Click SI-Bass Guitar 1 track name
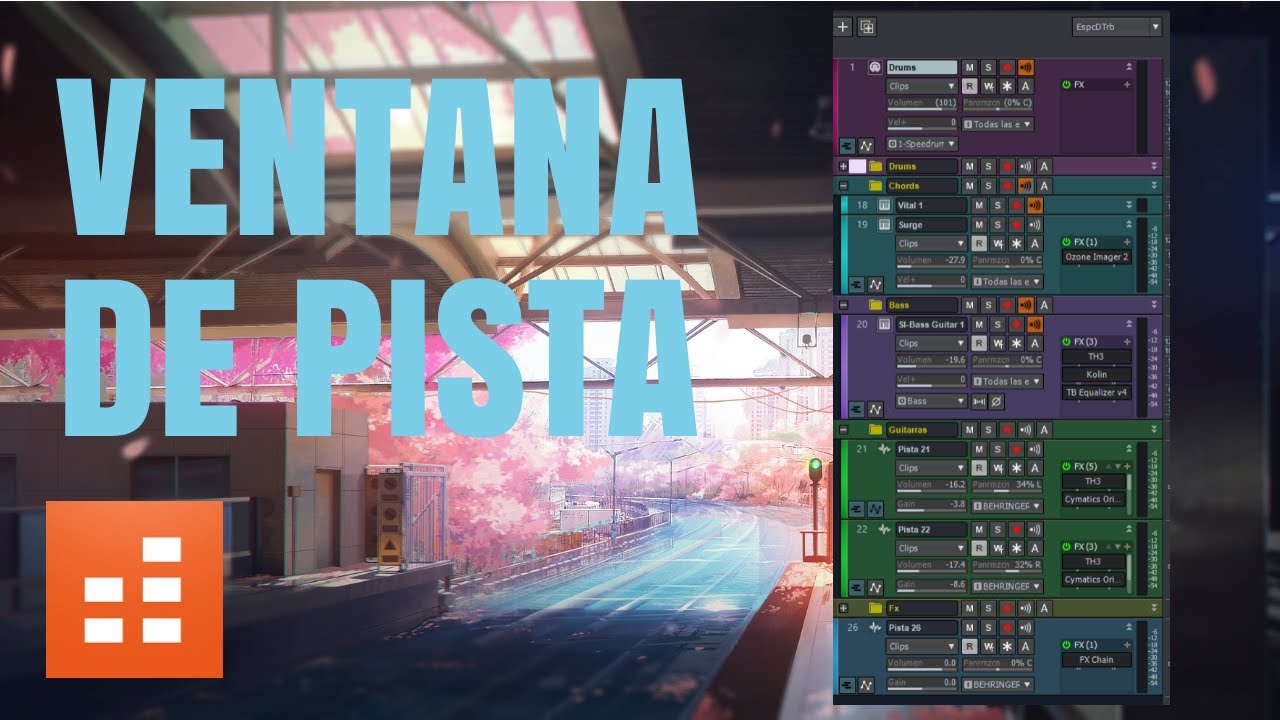 (930, 324)
